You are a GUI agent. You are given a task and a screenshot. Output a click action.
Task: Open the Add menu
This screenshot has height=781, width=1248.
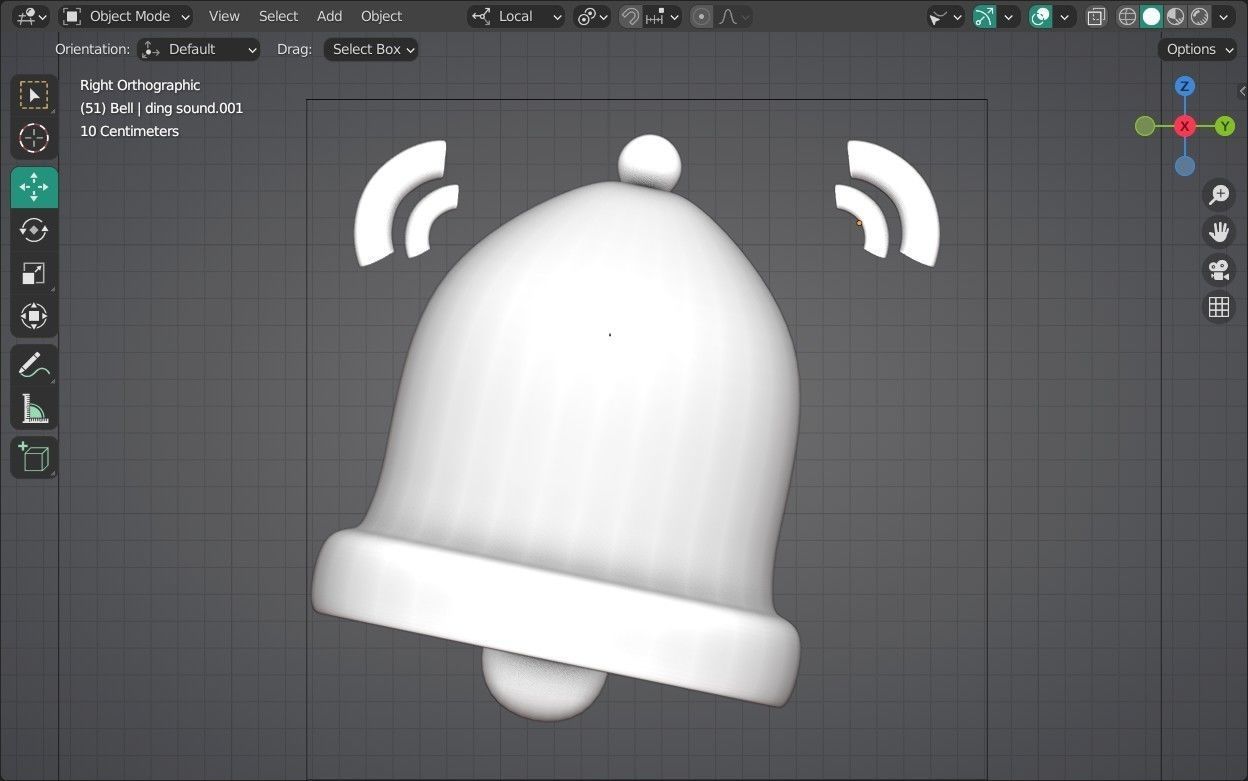click(329, 16)
